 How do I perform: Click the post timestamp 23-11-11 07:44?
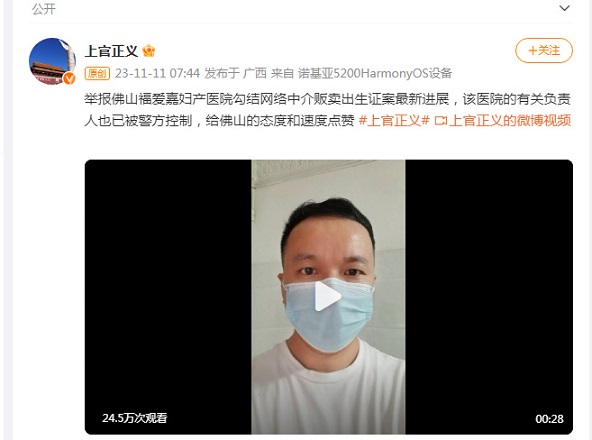tap(157, 73)
